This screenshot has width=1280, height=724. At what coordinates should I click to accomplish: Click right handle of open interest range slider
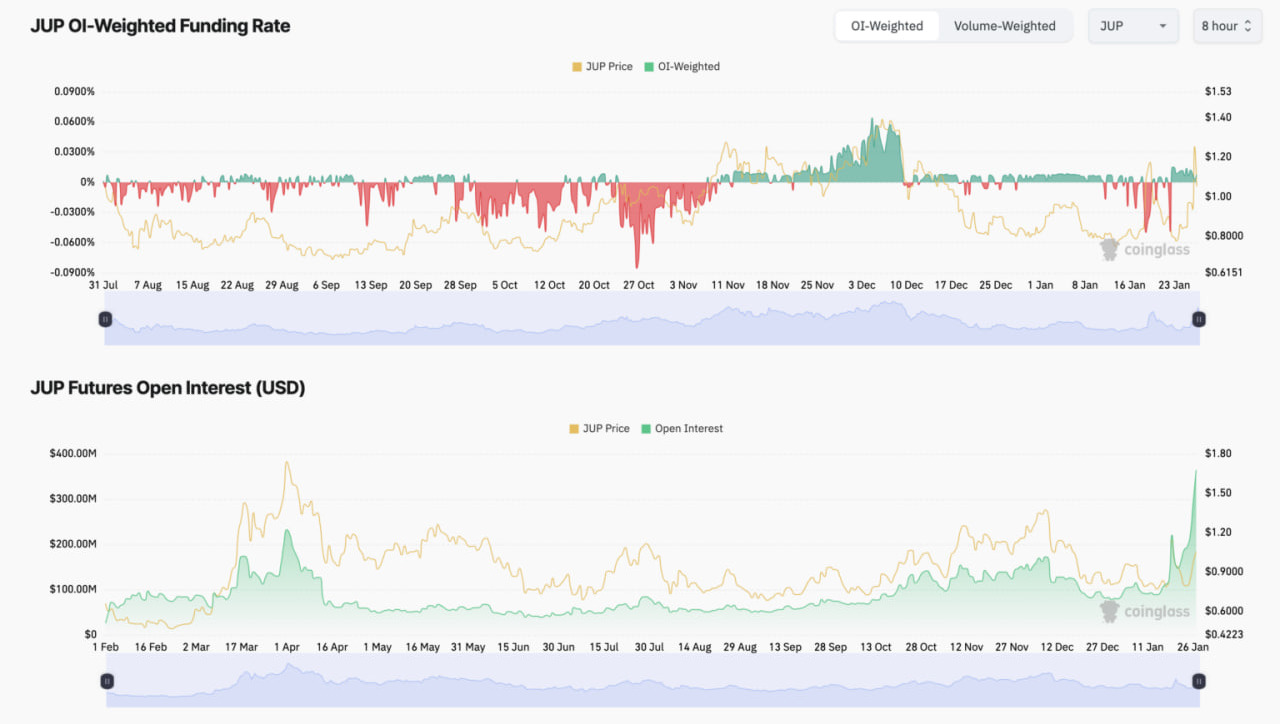1198,681
